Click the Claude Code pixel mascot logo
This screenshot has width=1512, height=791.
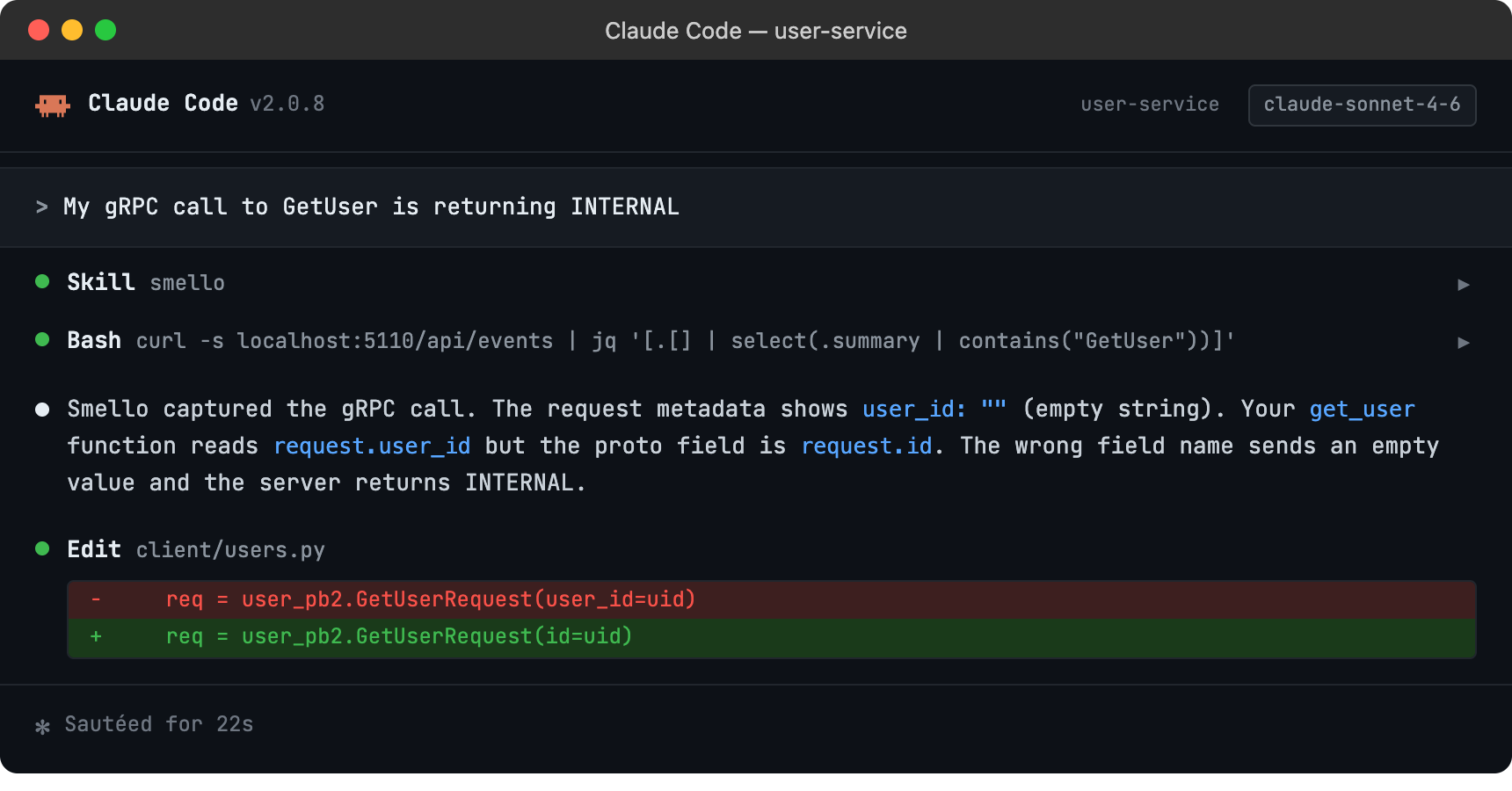point(53,105)
